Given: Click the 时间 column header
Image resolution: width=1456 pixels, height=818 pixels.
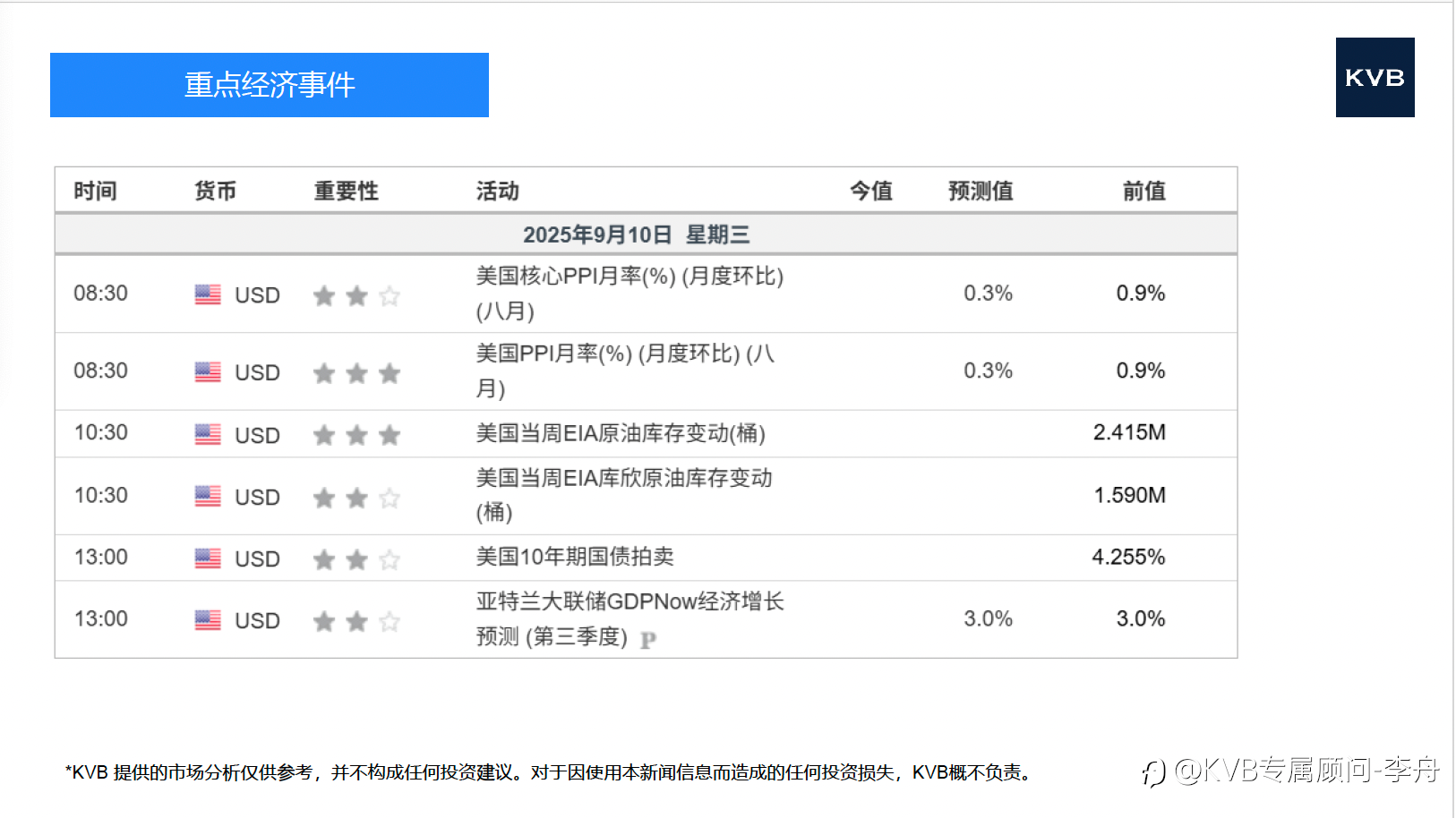Looking at the screenshot, I should coord(96,191).
